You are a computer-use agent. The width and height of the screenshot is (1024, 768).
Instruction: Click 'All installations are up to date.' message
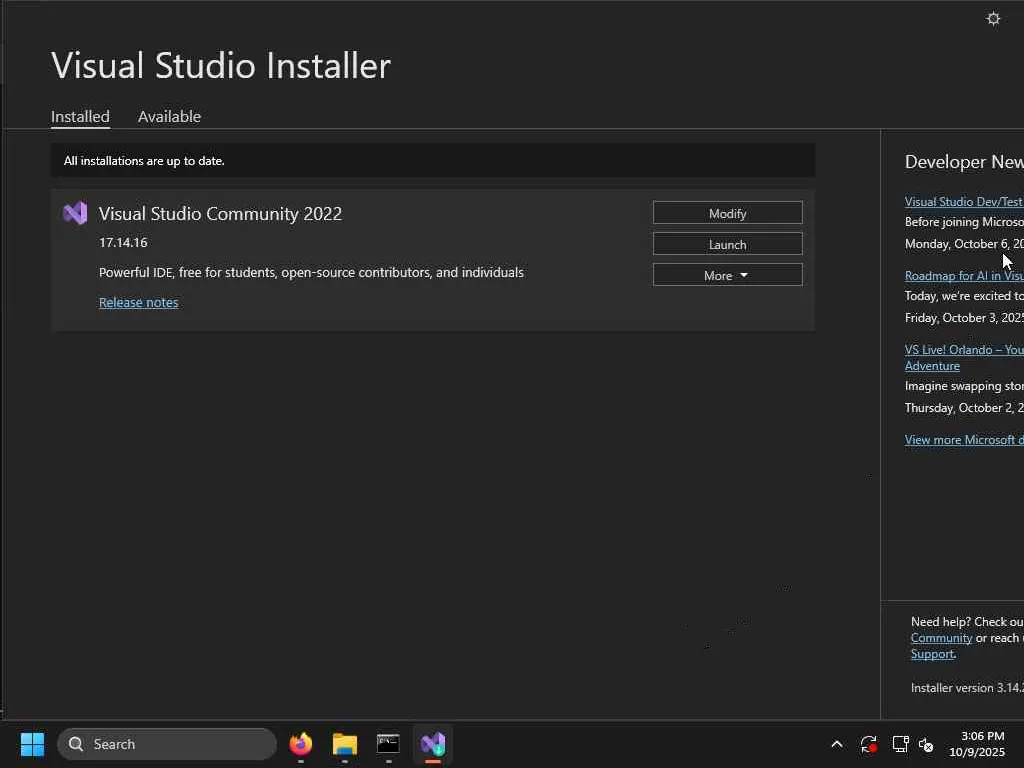pos(144,161)
